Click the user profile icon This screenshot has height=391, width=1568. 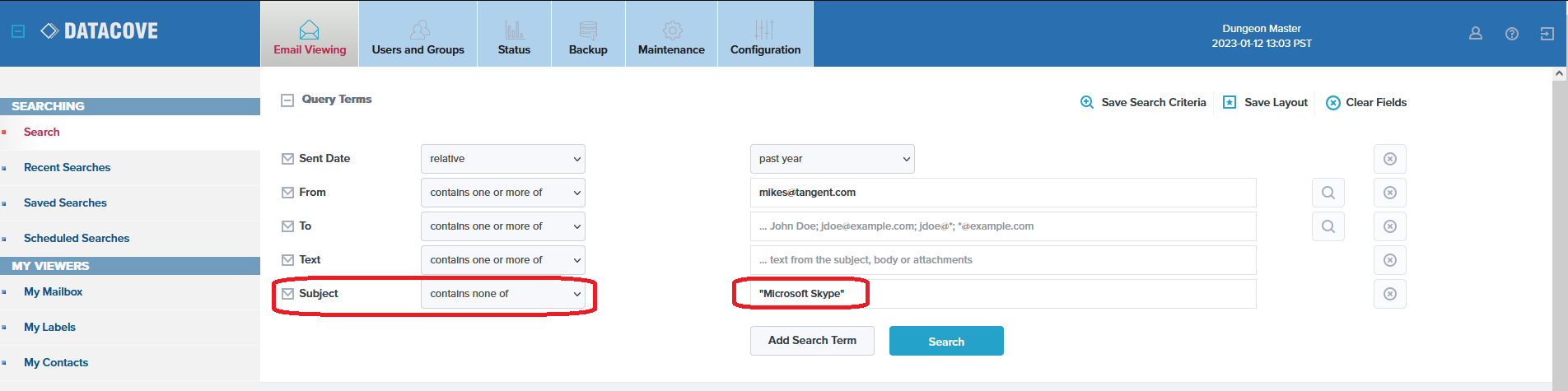click(x=1476, y=34)
